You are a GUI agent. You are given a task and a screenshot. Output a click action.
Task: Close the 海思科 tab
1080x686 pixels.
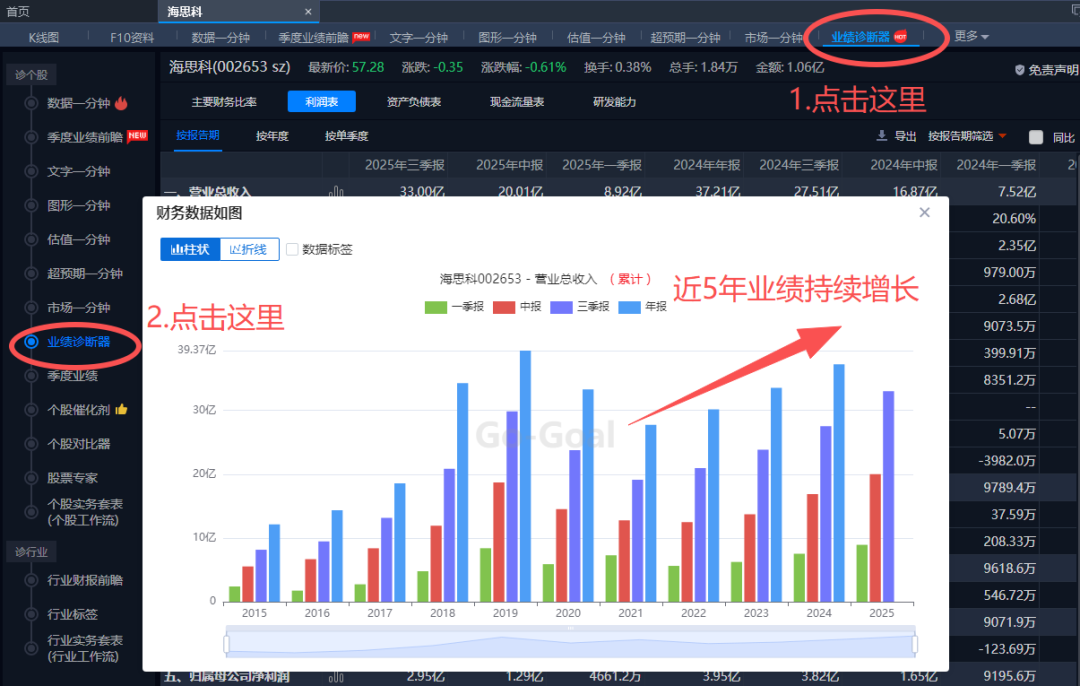point(308,12)
